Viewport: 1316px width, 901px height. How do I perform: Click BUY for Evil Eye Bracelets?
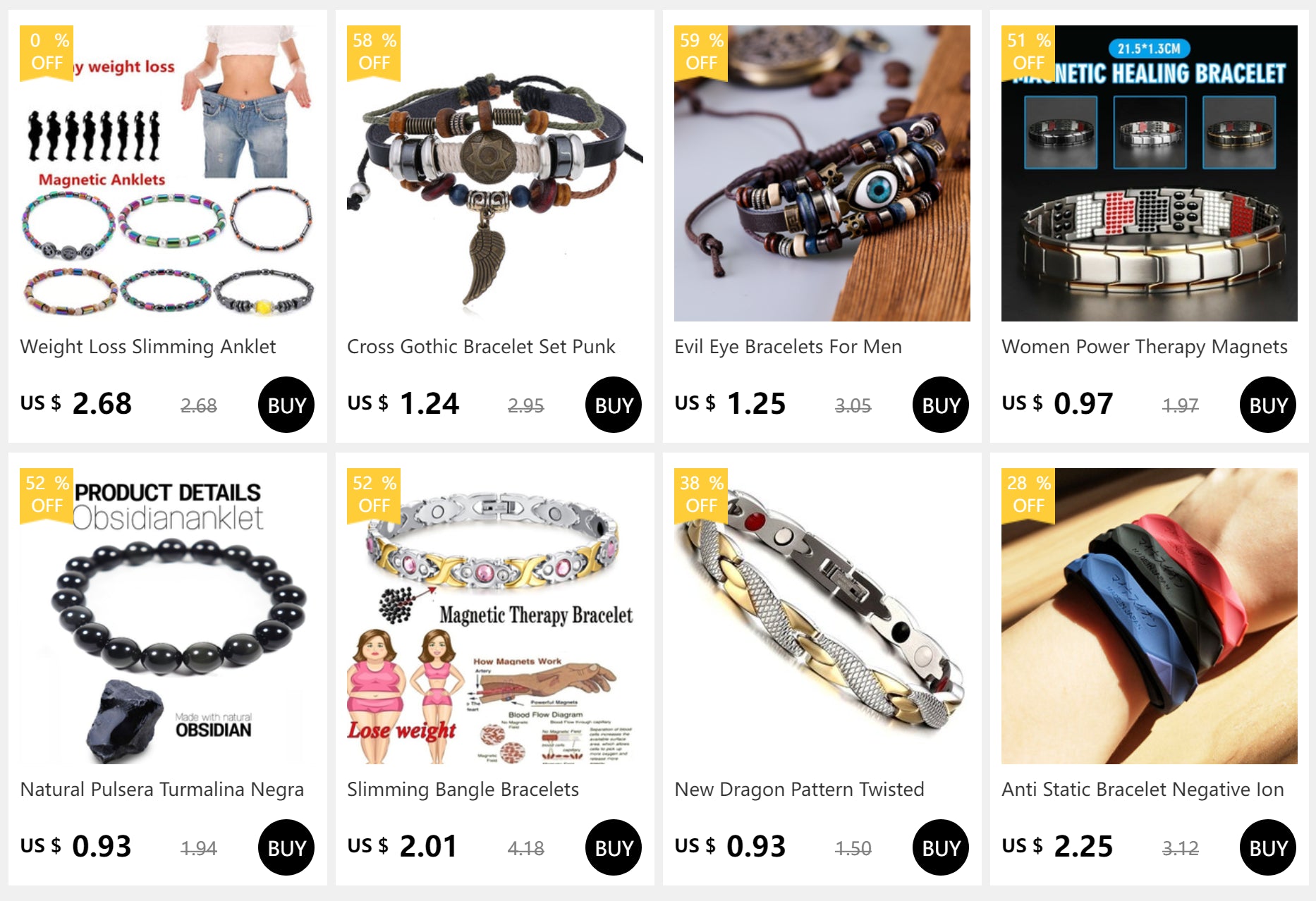point(941,405)
